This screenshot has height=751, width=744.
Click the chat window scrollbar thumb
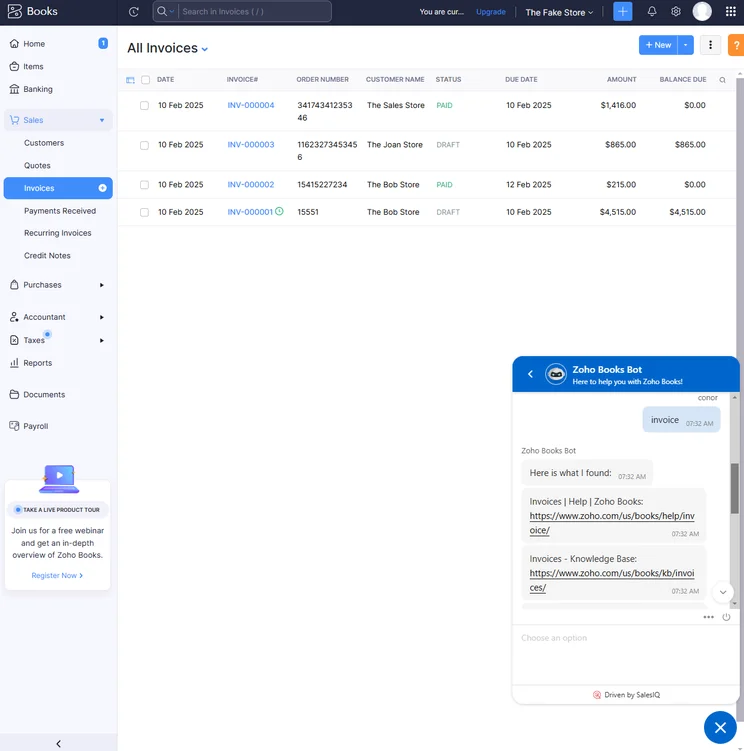pyautogui.click(x=734, y=488)
